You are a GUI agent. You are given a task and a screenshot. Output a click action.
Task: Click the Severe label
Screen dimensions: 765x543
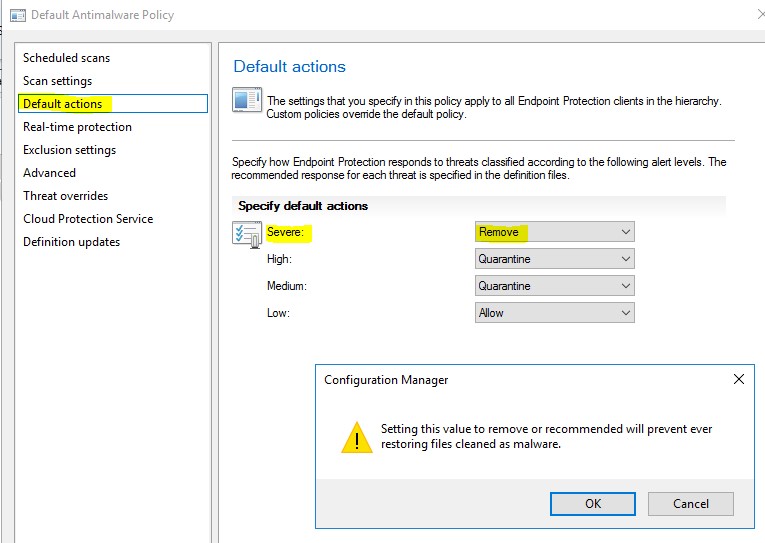pyautogui.click(x=285, y=232)
